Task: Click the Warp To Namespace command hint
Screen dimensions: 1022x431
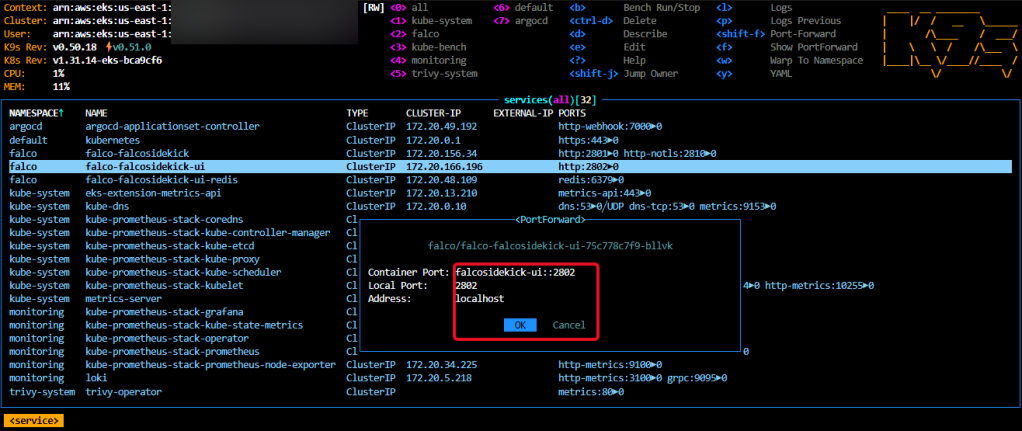Action: point(817,60)
